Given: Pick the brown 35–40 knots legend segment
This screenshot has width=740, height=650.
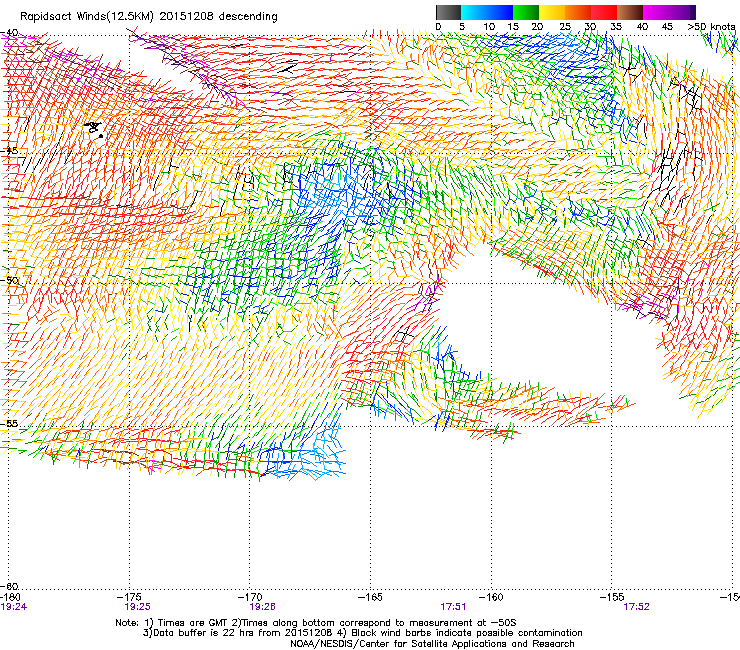Looking at the screenshot, I should click(630, 12).
